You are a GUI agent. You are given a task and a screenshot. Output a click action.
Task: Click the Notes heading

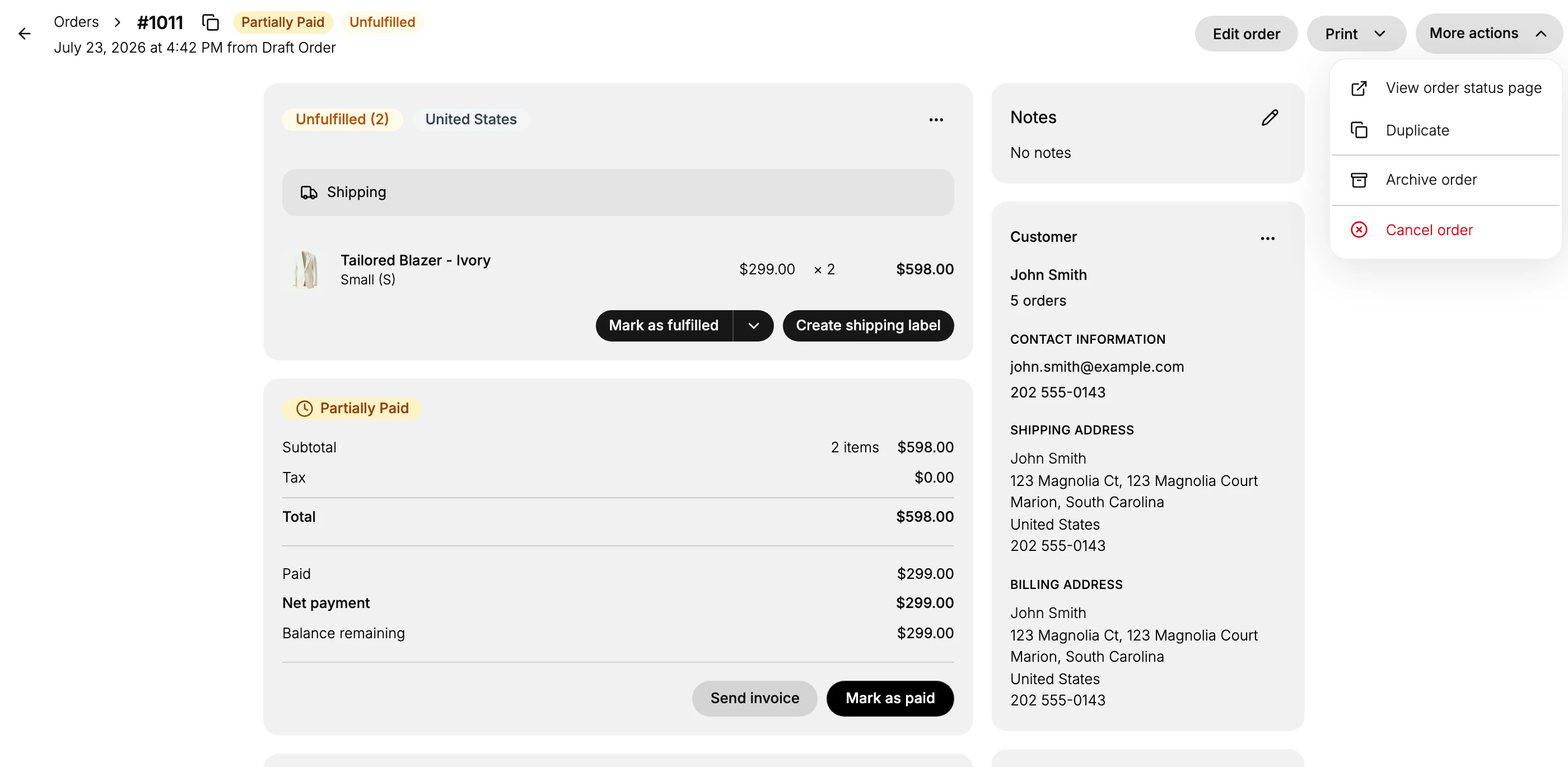[1033, 118]
